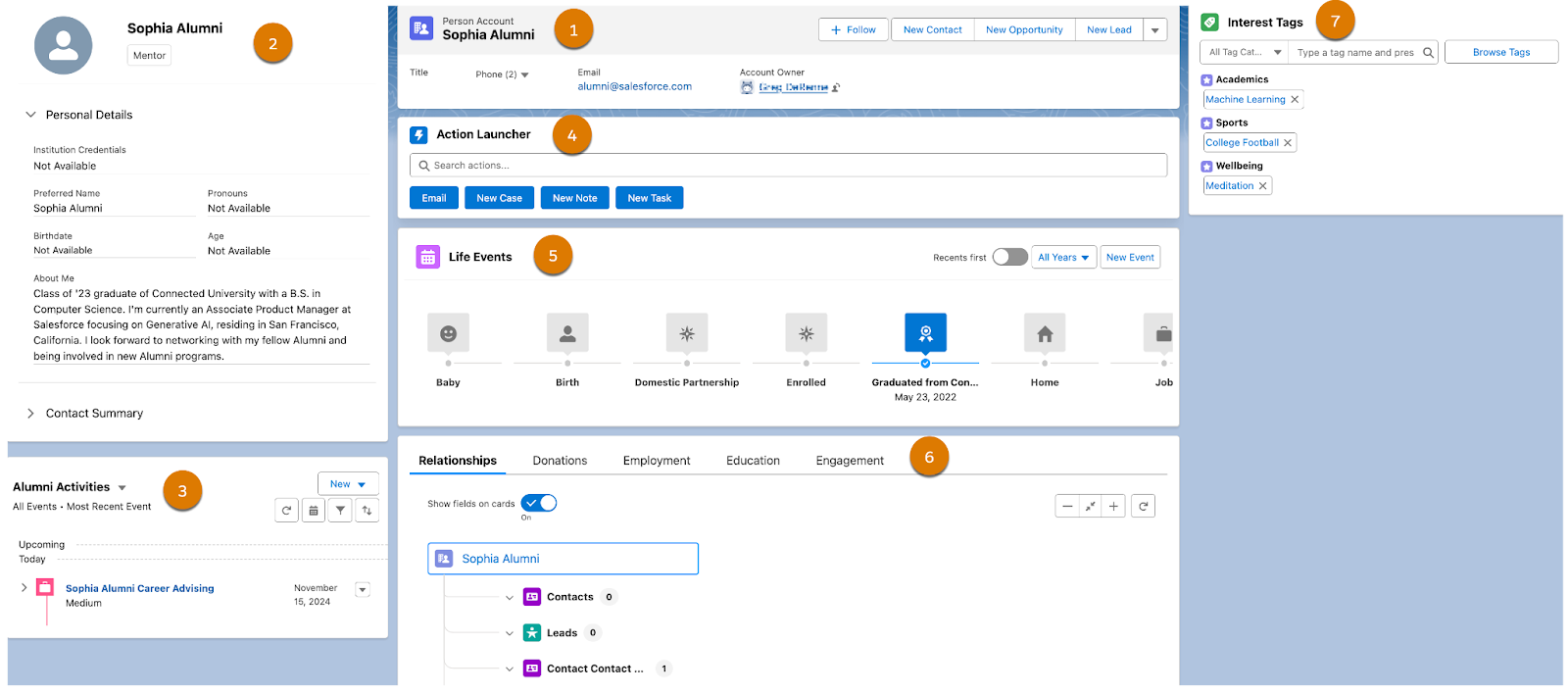
Task: Switch to the Engagement tab
Action: 850,461
